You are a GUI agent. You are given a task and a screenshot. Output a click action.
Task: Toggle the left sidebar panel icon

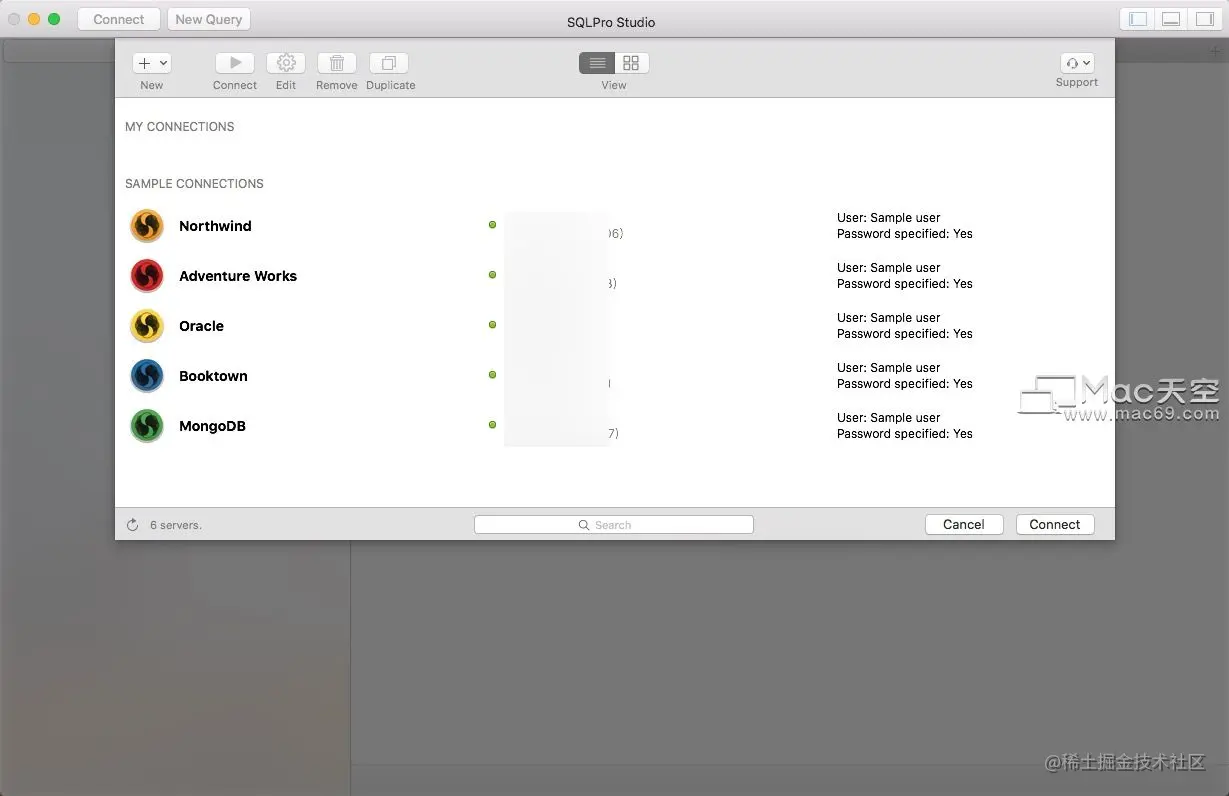coord(1138,19)
